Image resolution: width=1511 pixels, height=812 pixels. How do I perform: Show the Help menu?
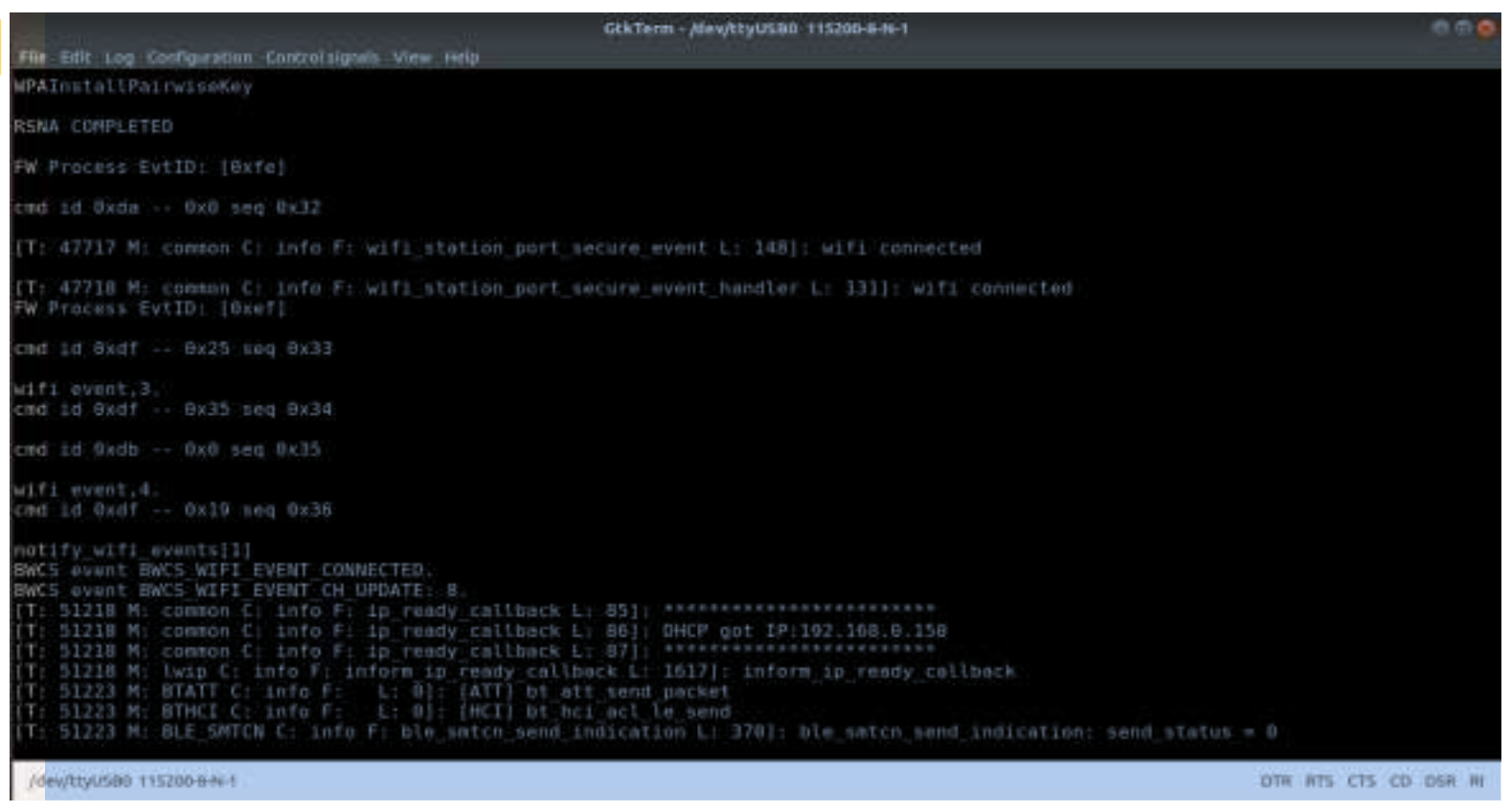click(461, 57)
